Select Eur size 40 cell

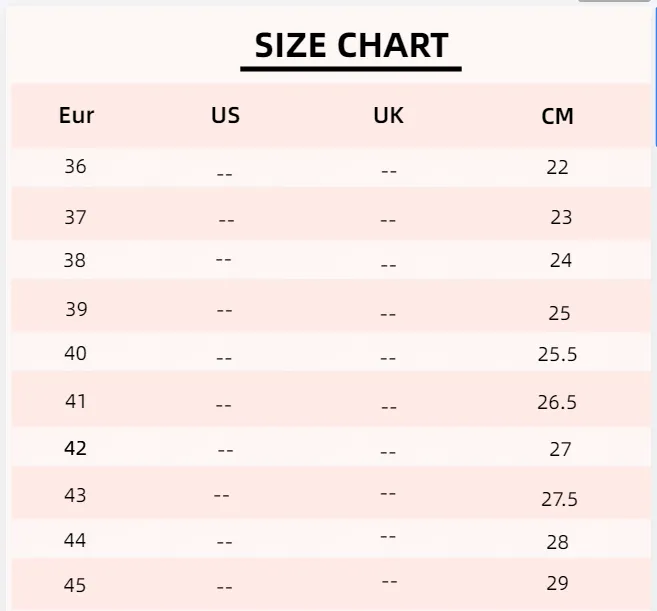pyautogui.click(x=76, y=354)
